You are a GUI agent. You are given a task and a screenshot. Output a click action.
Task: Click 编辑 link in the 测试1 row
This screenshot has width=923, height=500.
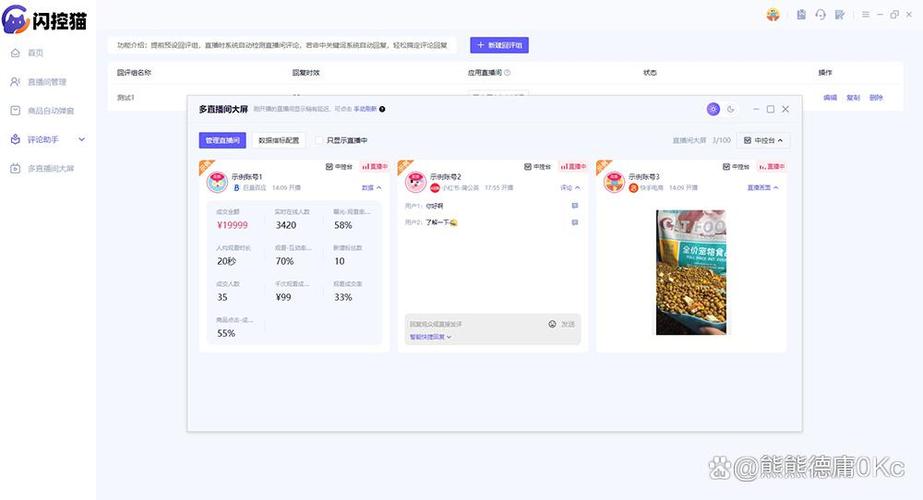tap(830, 98)
